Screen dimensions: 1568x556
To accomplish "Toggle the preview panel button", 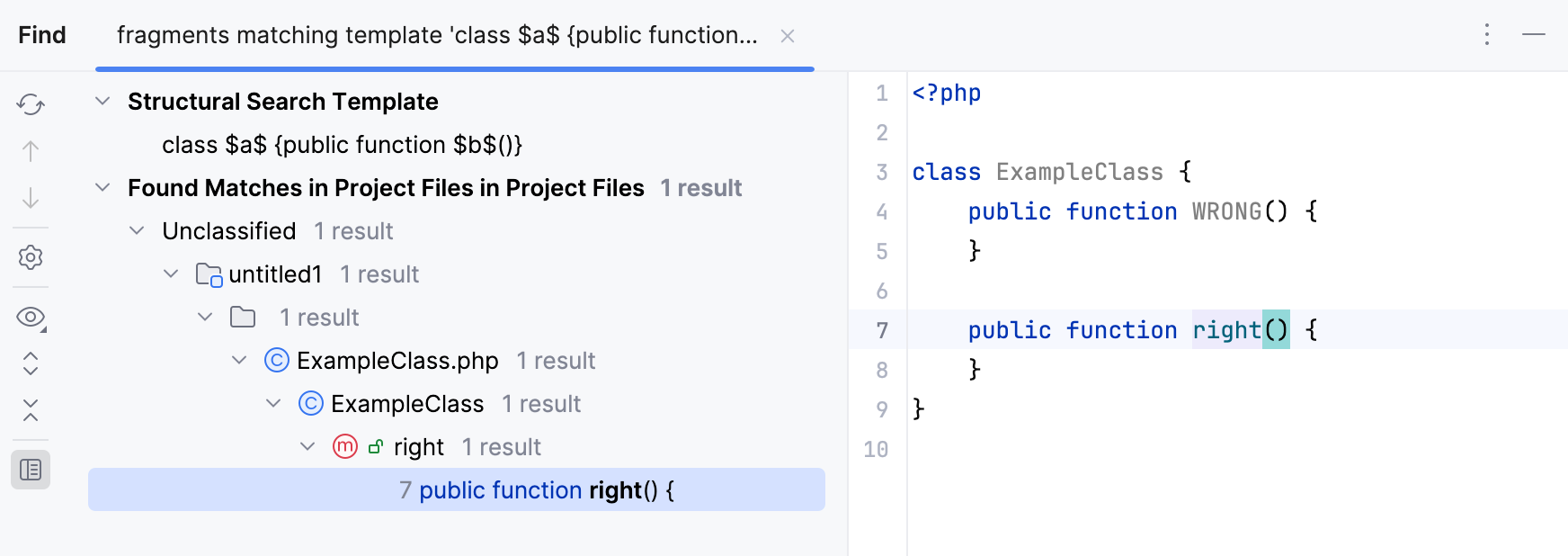I will pyautogui.click(x=31, y=470).
